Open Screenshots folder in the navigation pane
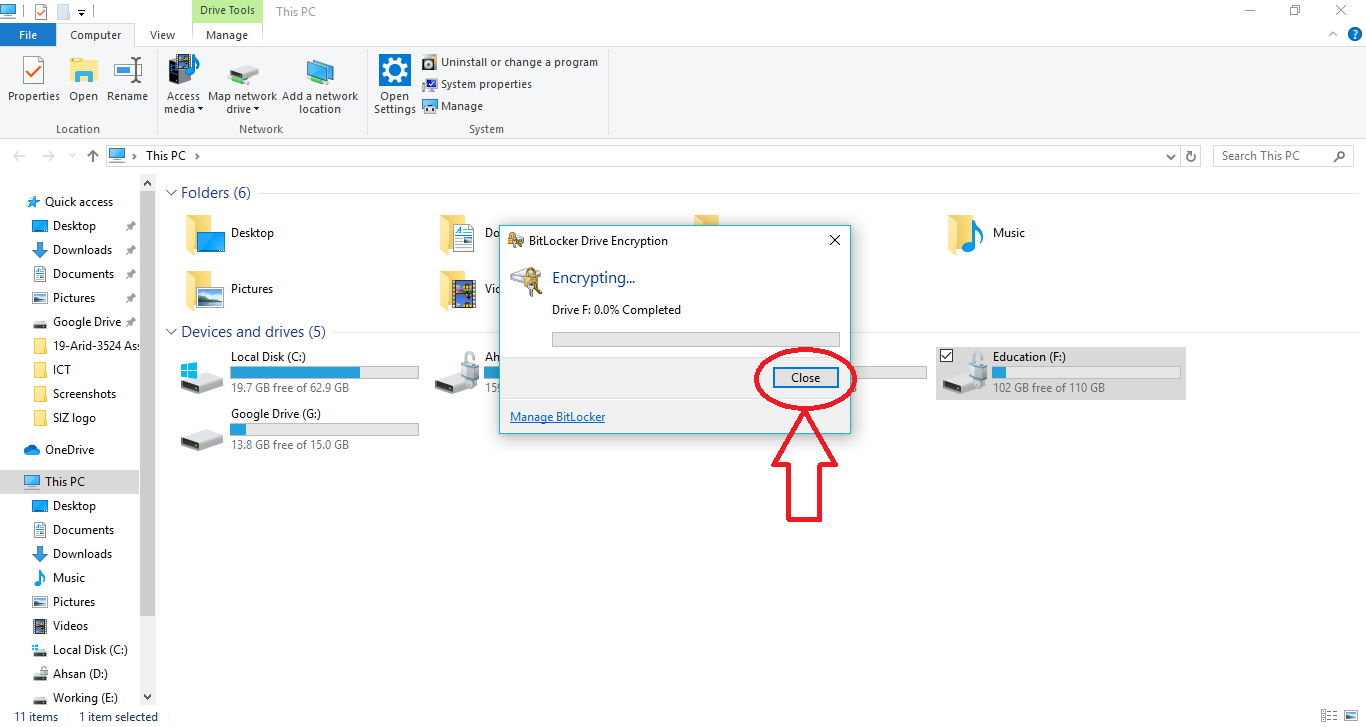This screenshot has height=727, width=1366. (84, 394)
